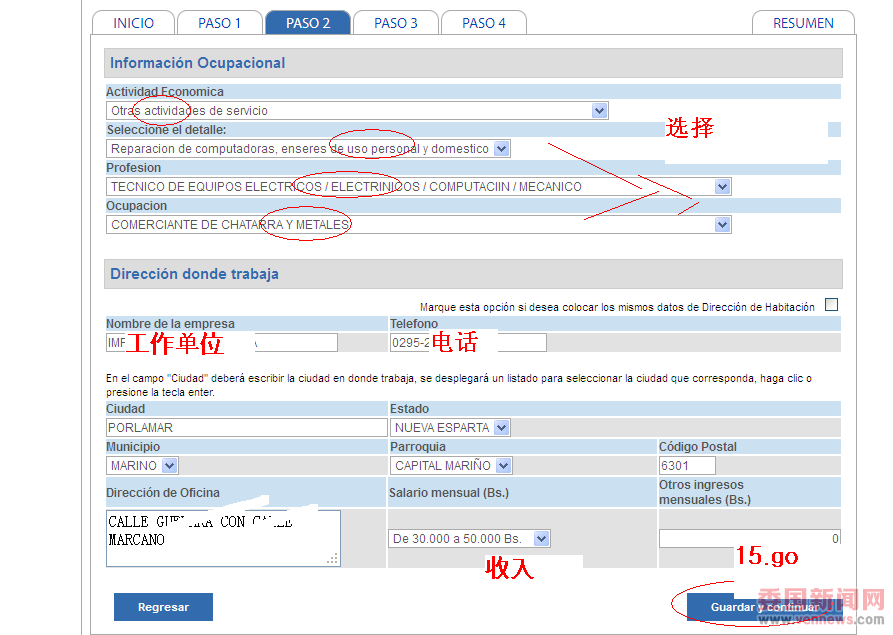
Task: Switch to the PASO 1 tab
Action: pos(220,23)
